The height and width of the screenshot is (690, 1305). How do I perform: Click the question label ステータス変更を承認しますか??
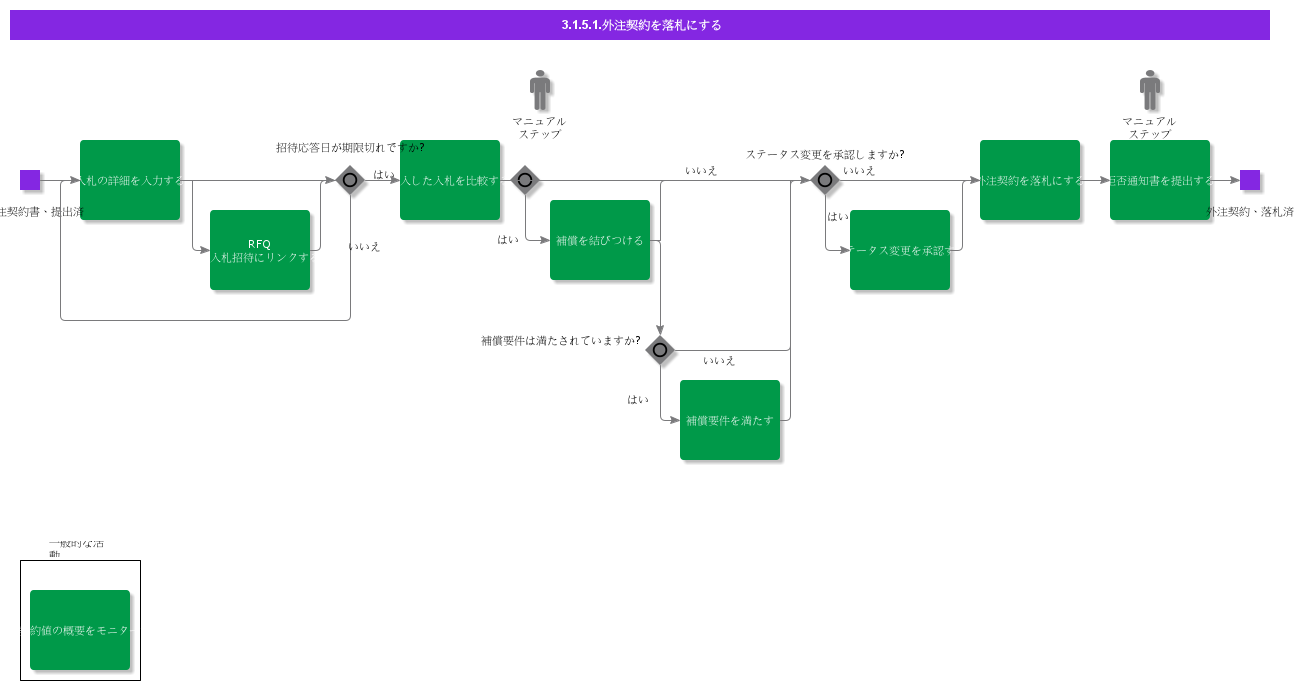pyautogui.click(x=825, y=154)
